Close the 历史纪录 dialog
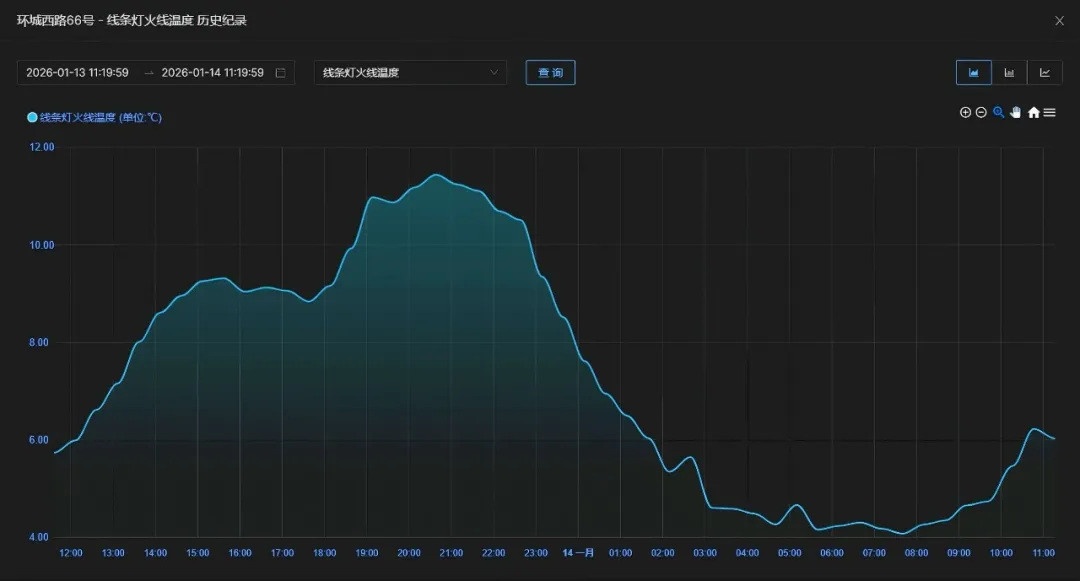1080x581 pixels. 1060,20
